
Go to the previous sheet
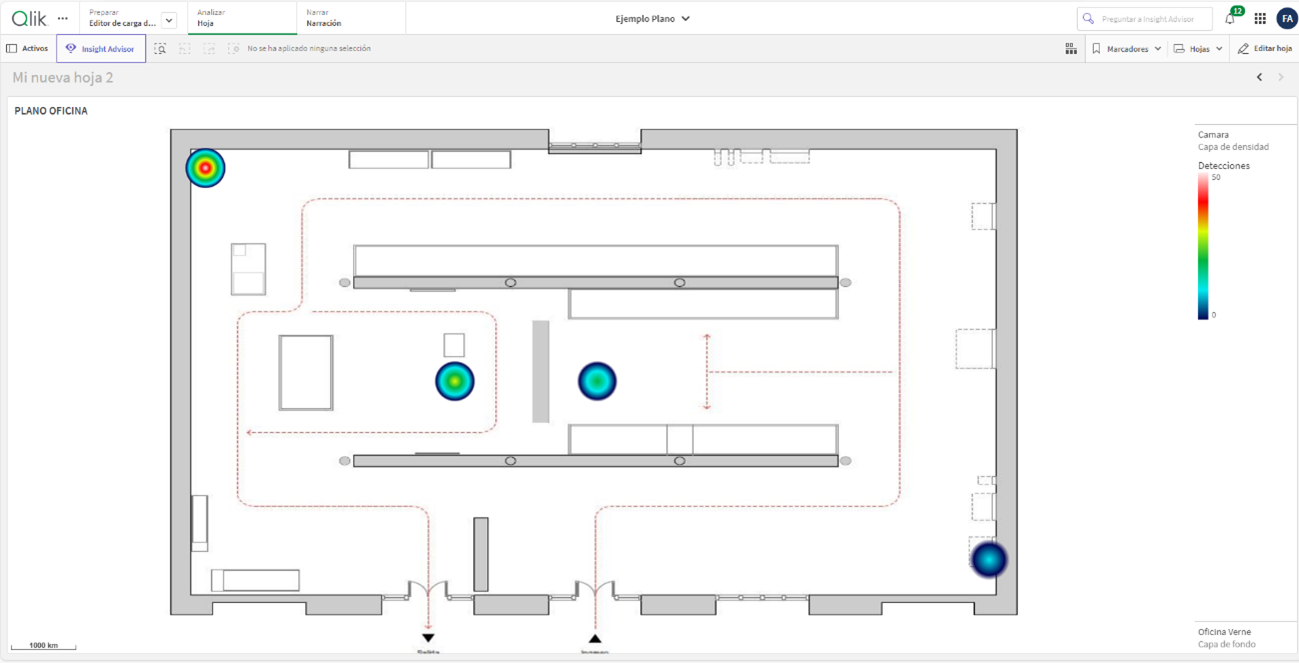pos(1259,77)
